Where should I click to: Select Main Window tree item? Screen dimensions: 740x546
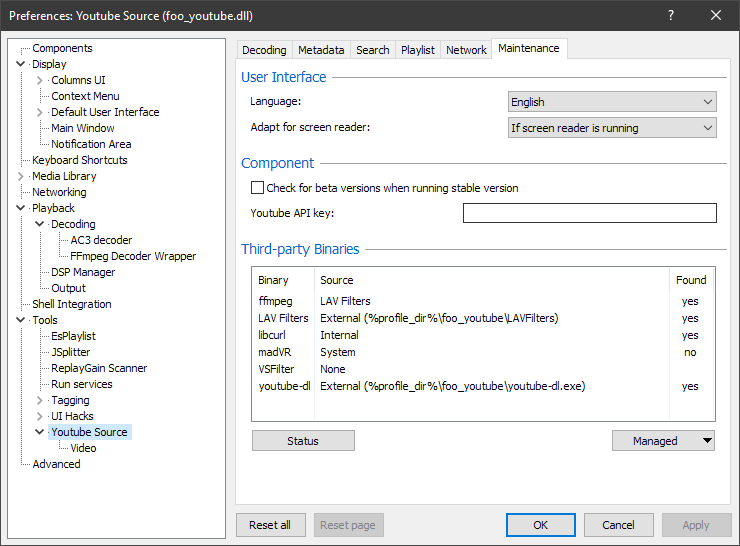point(83,128)
